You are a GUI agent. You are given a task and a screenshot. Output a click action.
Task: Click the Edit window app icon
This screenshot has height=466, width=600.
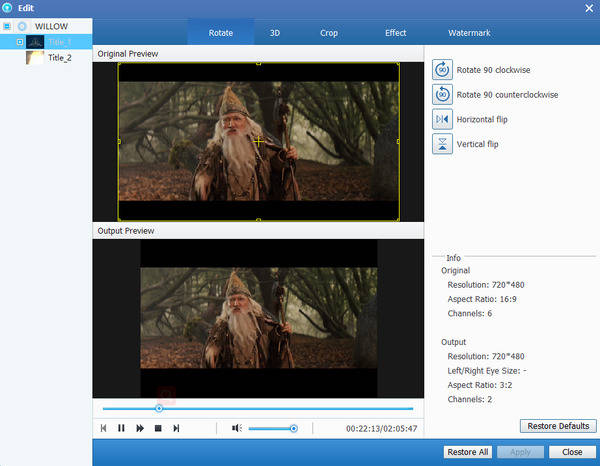(x=7, y=8)
